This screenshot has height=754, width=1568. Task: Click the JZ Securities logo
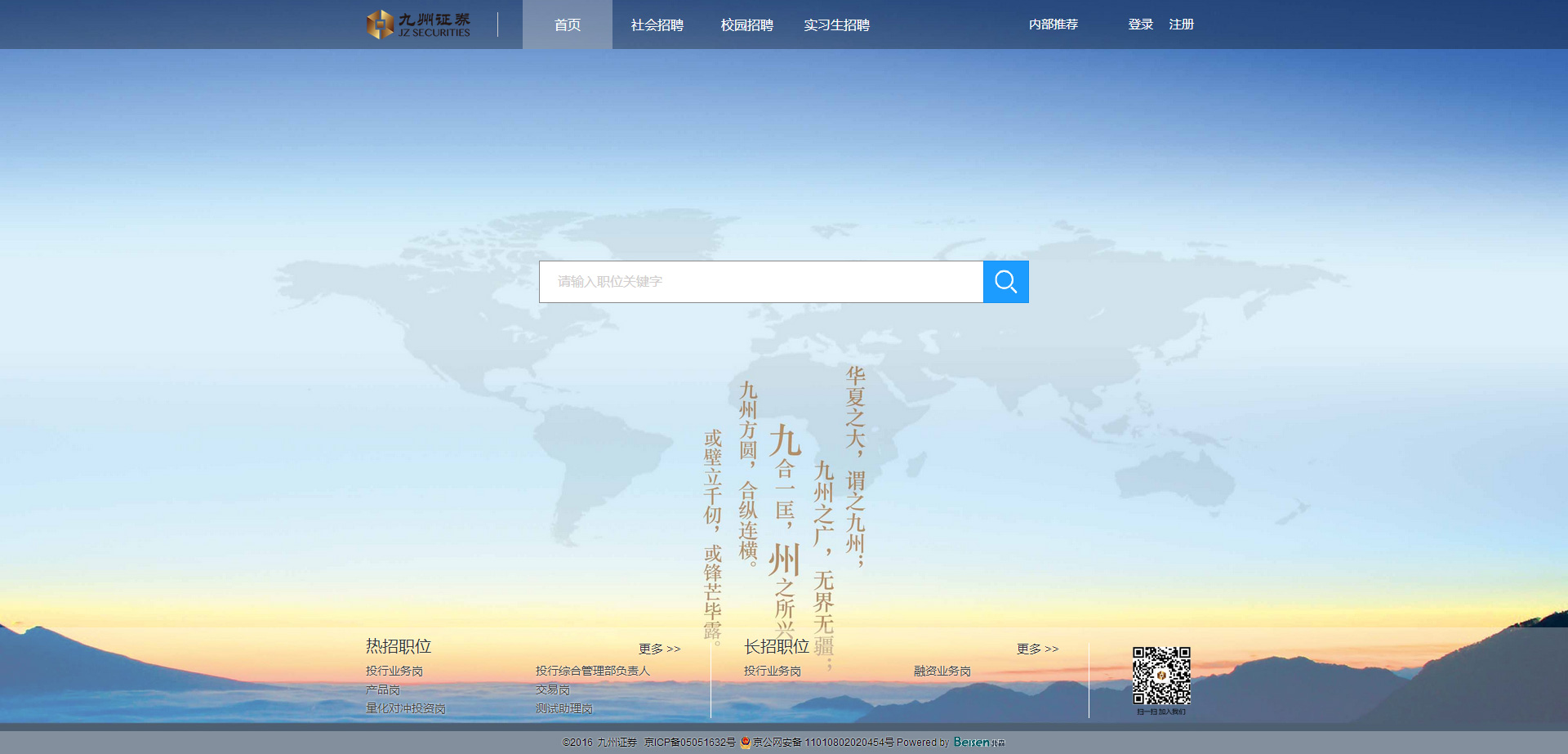pos(419,25)
